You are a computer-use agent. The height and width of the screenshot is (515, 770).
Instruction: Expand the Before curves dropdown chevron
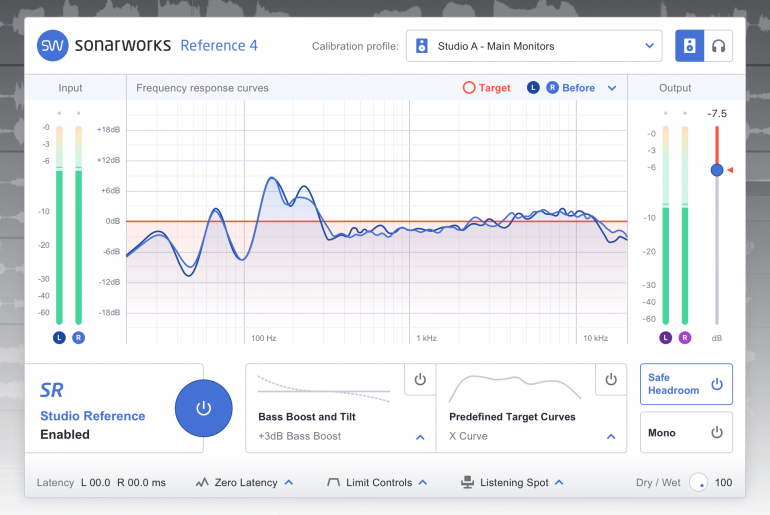pos(612,88)
